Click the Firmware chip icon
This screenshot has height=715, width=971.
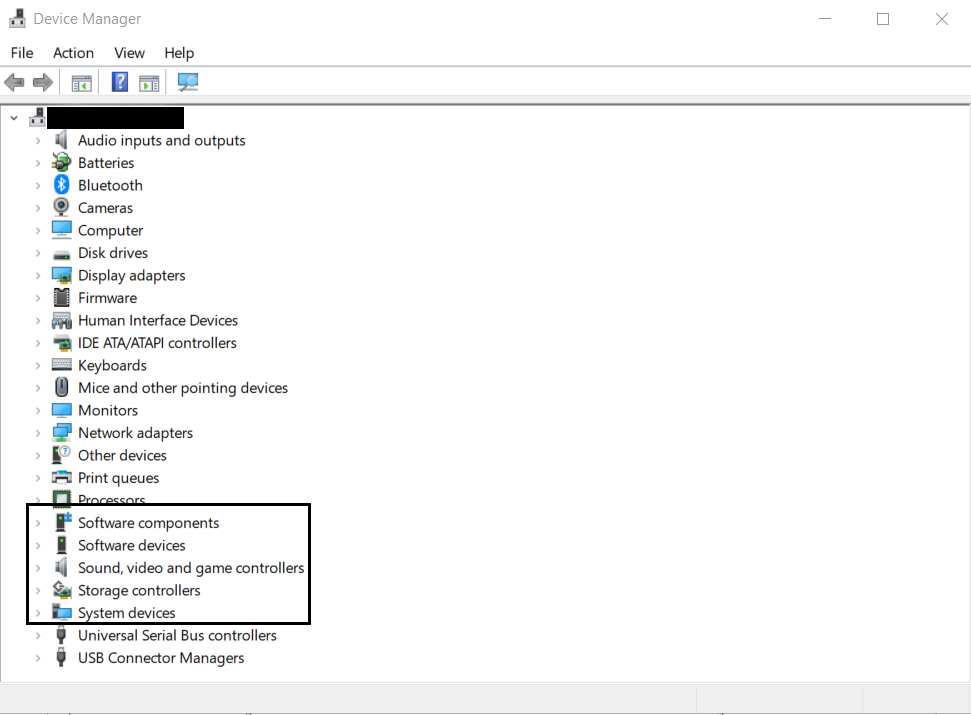point(62,298)
